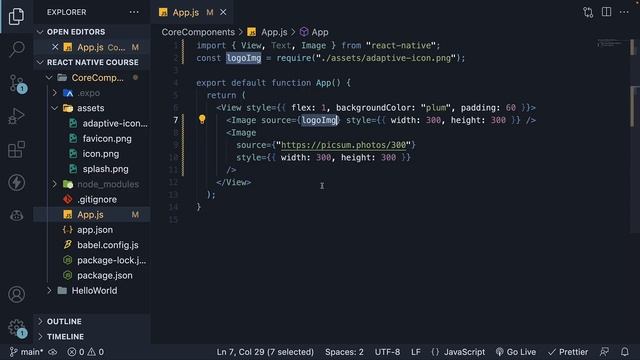Click Explorer panel more actions ellipsis
This screenshot has height=360, width=640.
point(134,12)
